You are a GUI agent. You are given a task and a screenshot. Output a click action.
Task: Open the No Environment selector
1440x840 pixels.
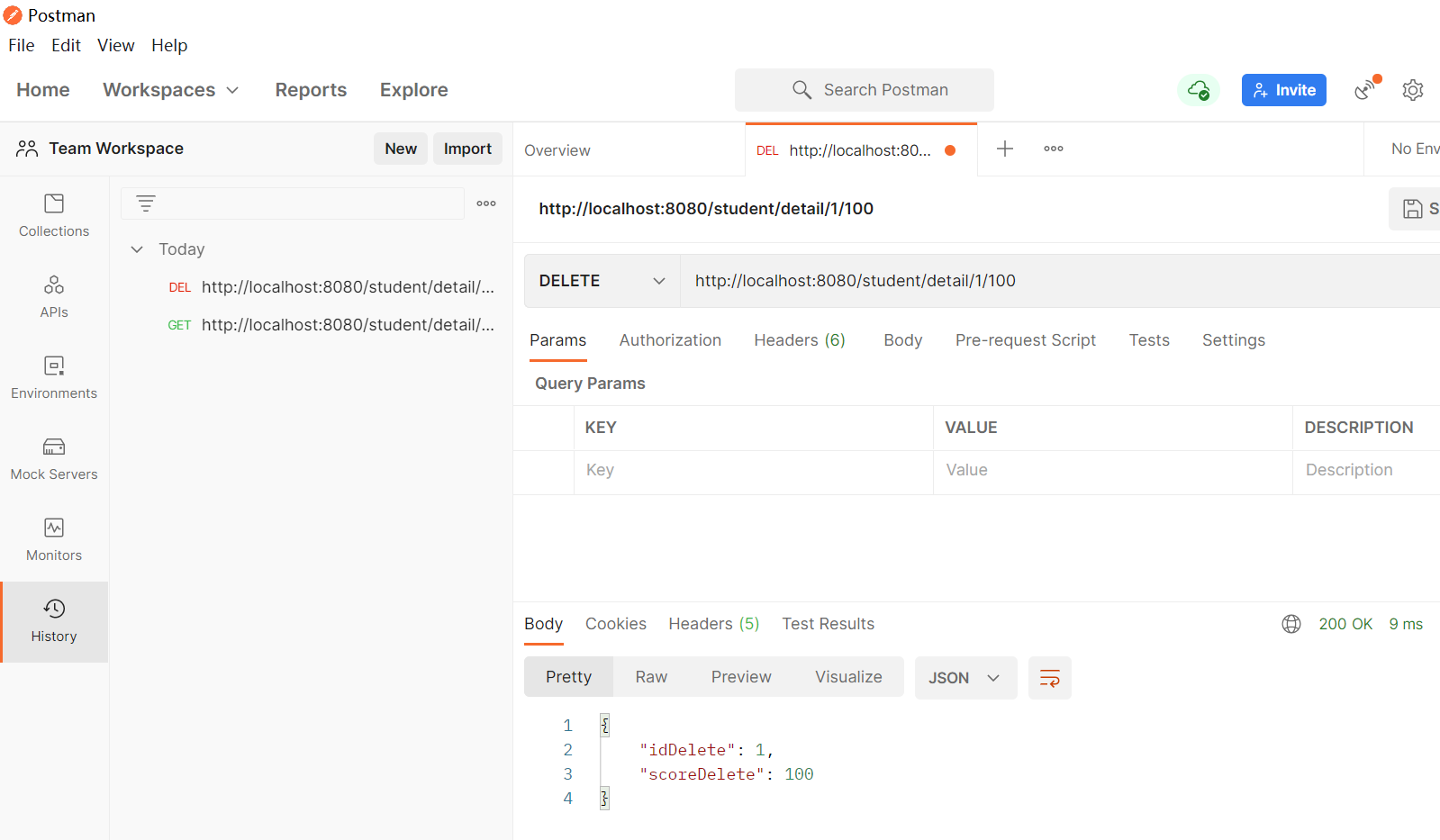click(1414, 149)
